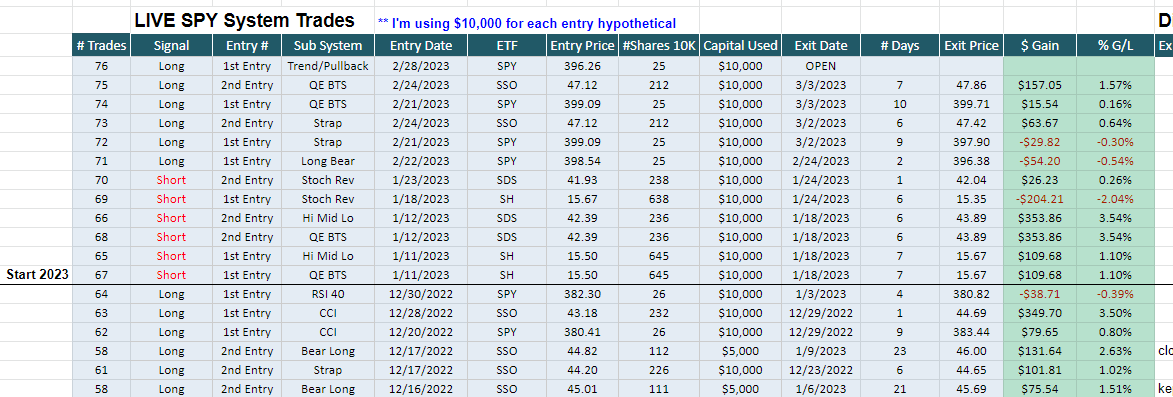
Task: Select the $ Gain column header
Action: click(1039, 46)
